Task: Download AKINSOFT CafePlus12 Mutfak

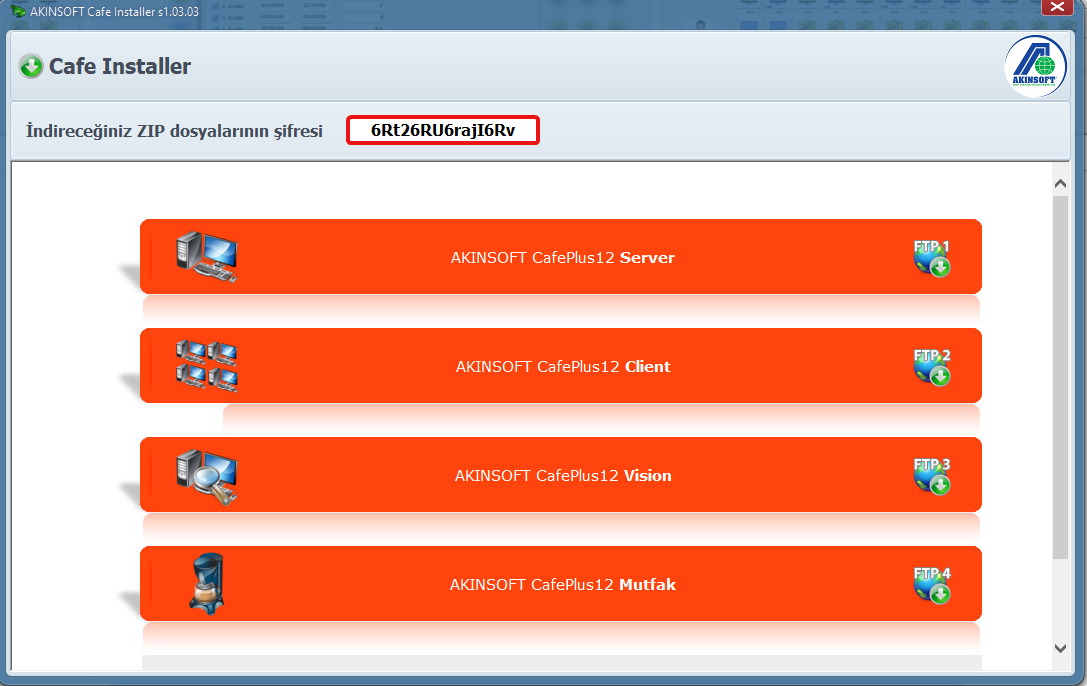Action: click(561, 583)
